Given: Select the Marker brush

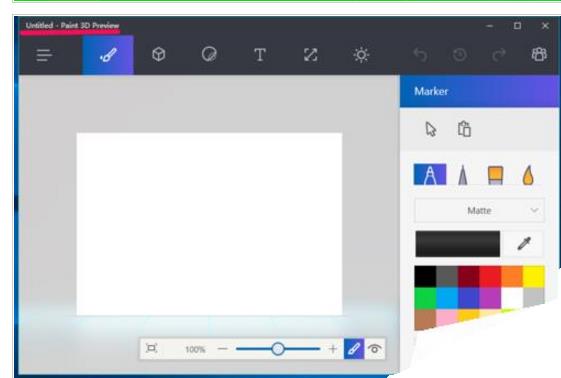Looking at the screenshot, I should 430,175.
